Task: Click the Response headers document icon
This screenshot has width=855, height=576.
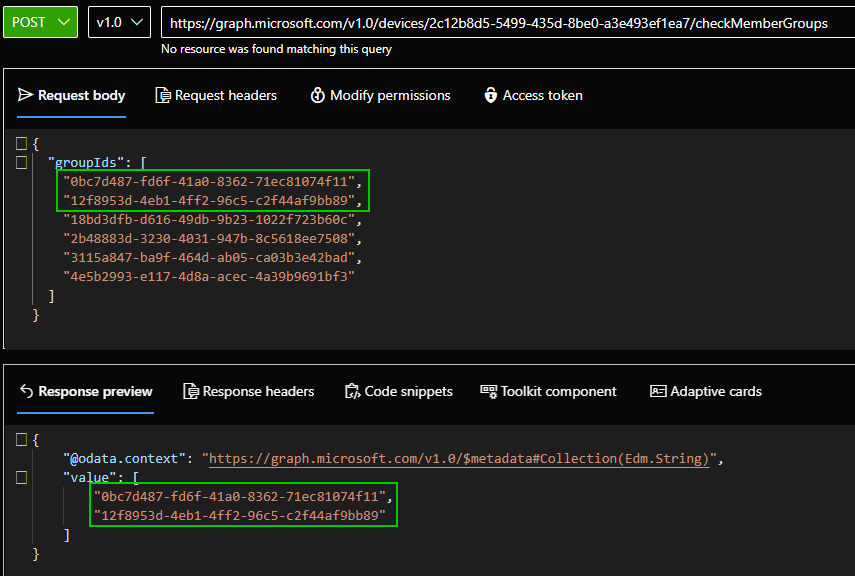Action: 190,391
